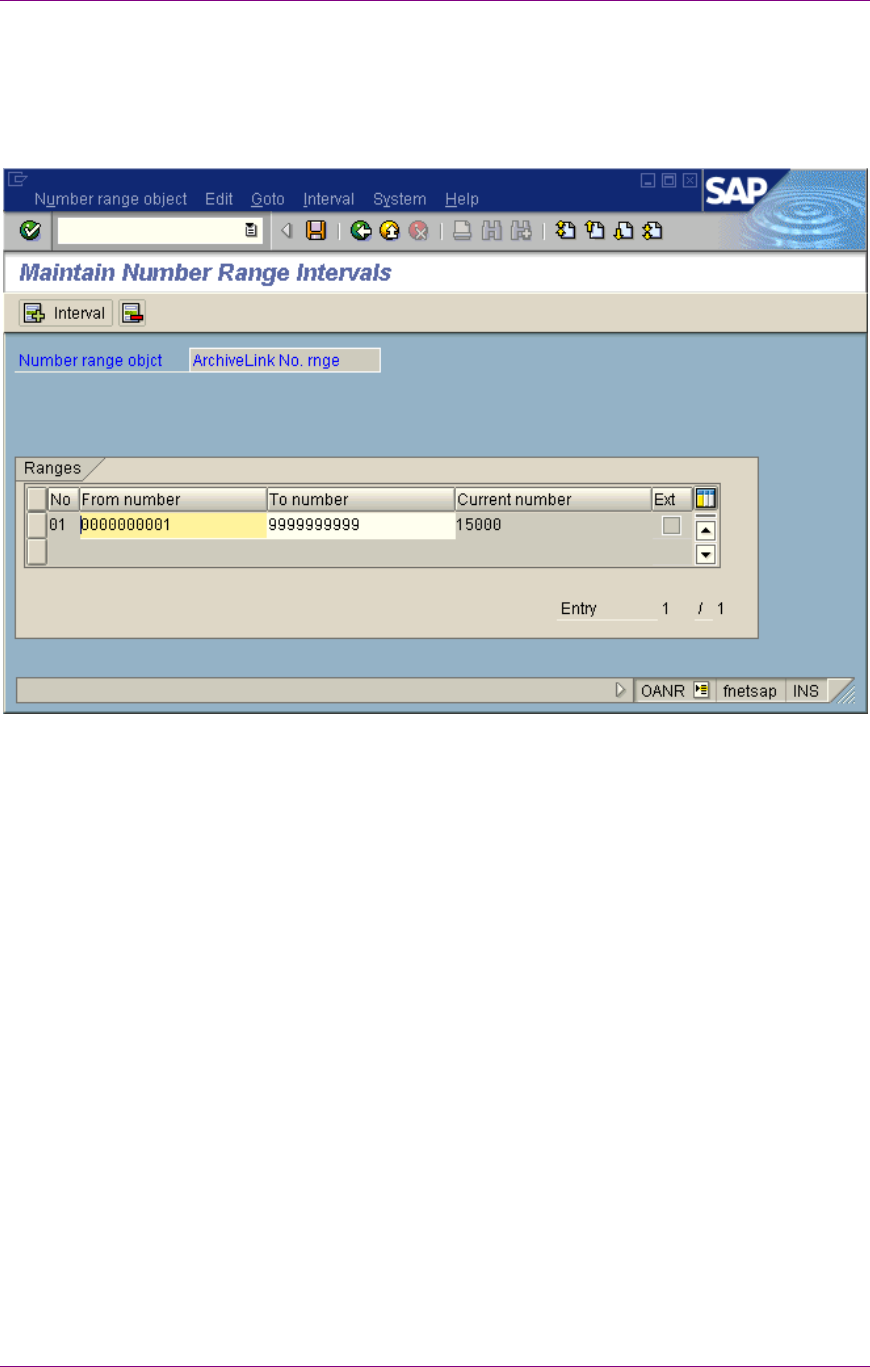Open the System menu
The width and height of the screenshot is (870, 1367).
(x=400, y=199)
